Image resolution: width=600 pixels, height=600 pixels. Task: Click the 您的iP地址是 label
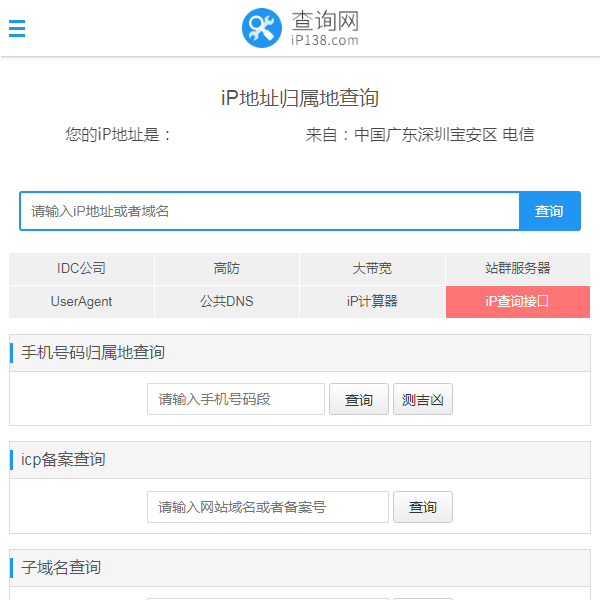pyautogui.click(x=118, y=135)
